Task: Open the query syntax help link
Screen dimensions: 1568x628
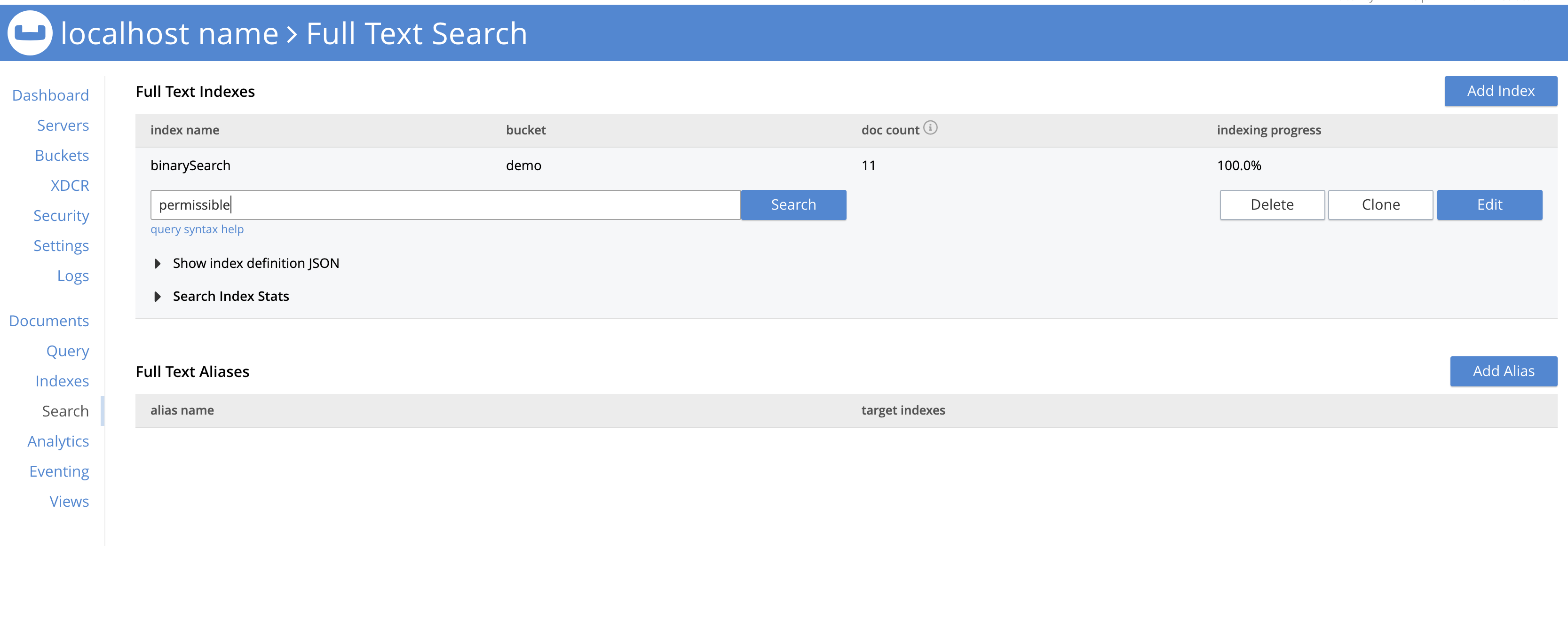Action: click(197, 229)
